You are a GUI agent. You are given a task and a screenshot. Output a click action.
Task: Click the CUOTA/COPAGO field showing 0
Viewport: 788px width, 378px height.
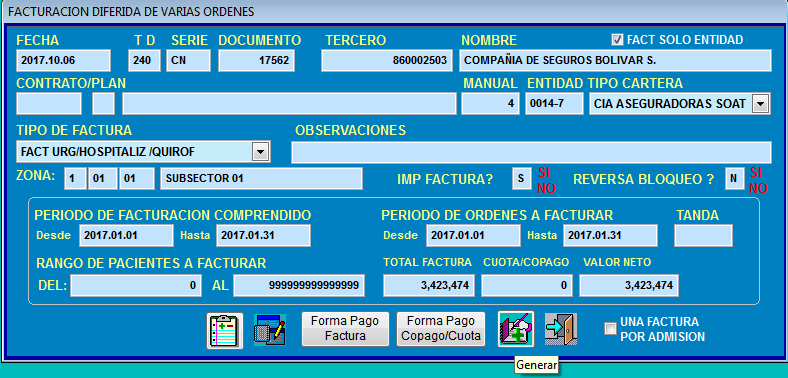[527, 286]
